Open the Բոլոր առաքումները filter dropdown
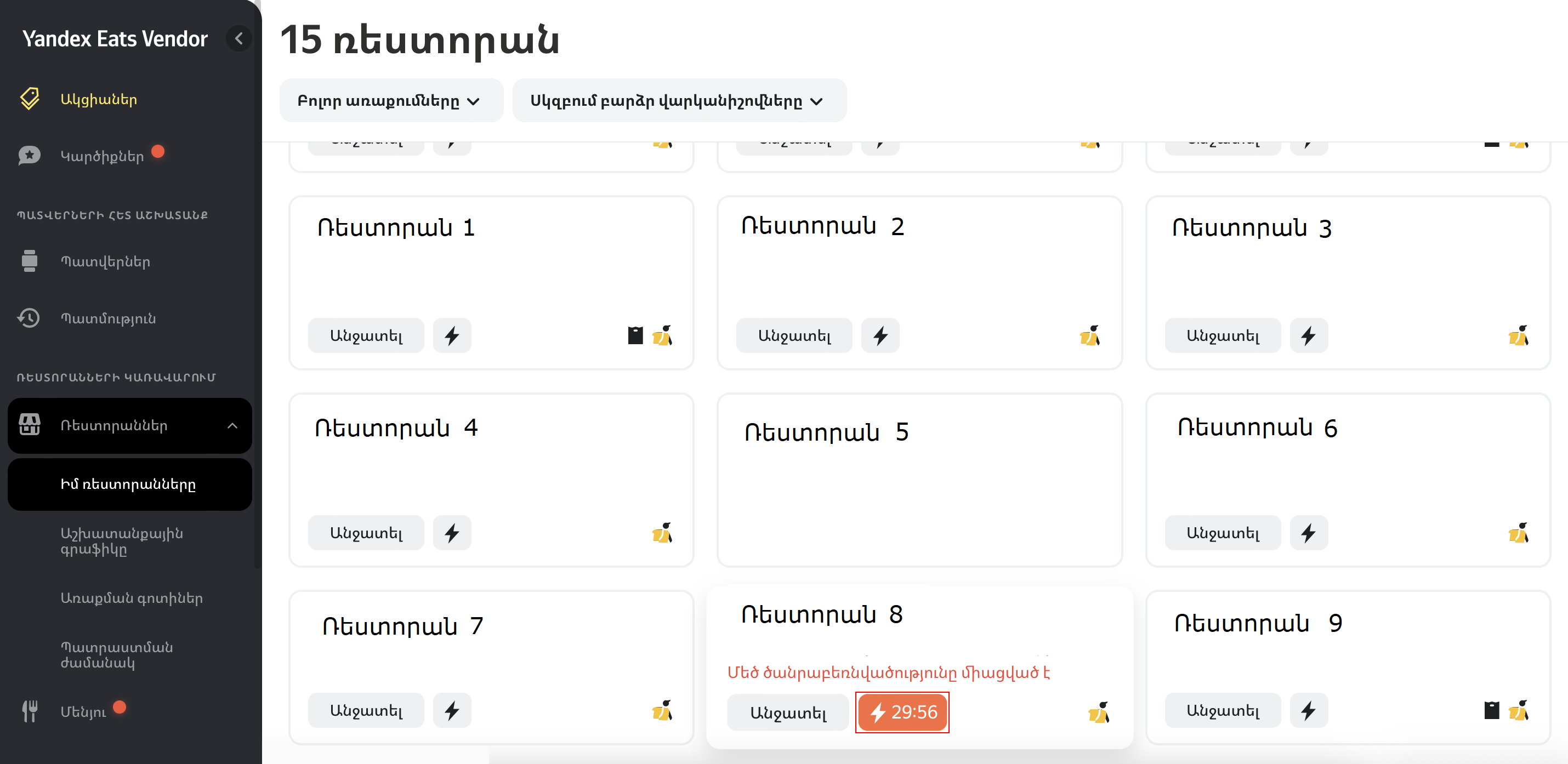The height and width of the screenshot is (764, 1568). pyautogui.click(x=391, y=100)
